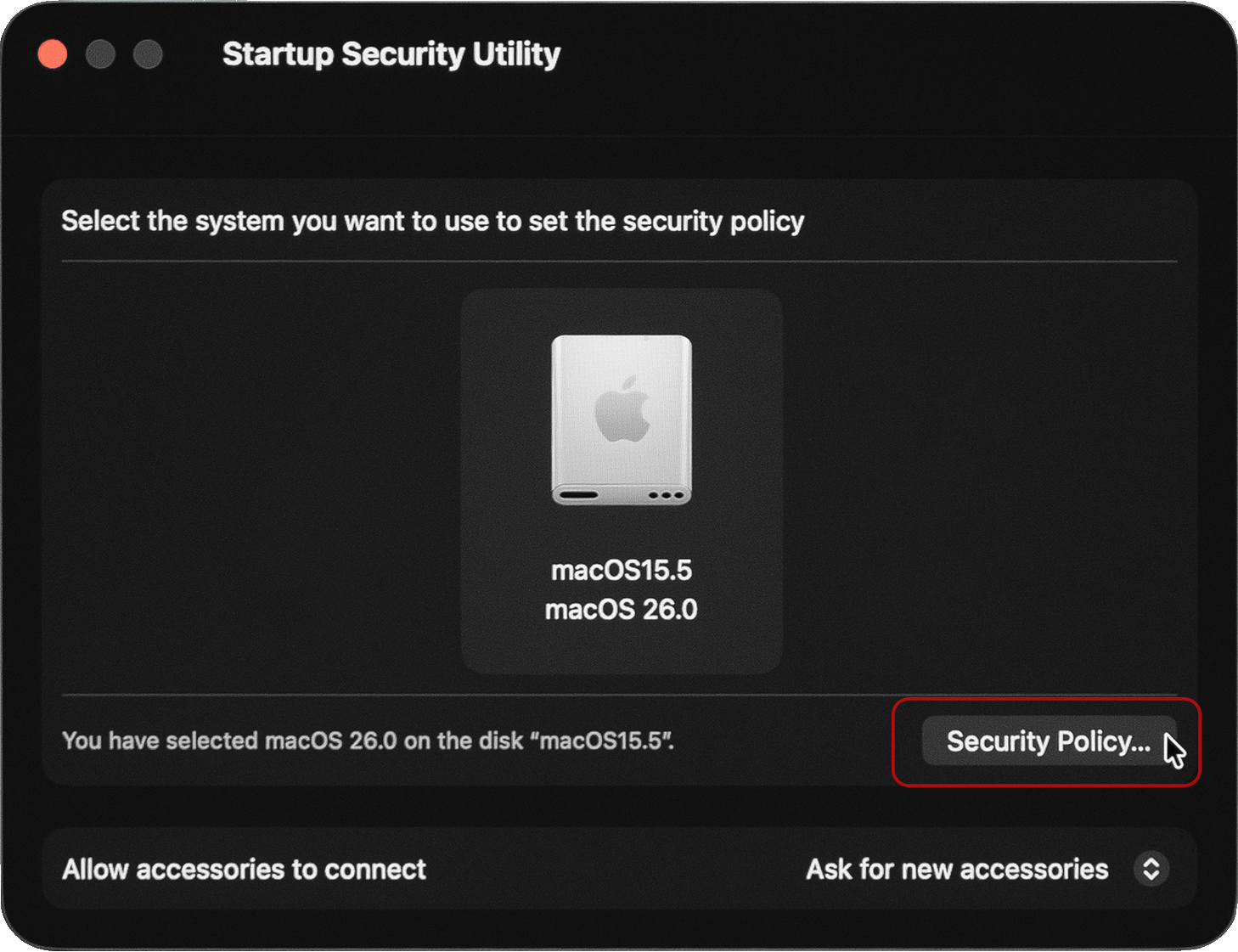Click the "macOS15.5" disk name label

[x=621, y=570]
